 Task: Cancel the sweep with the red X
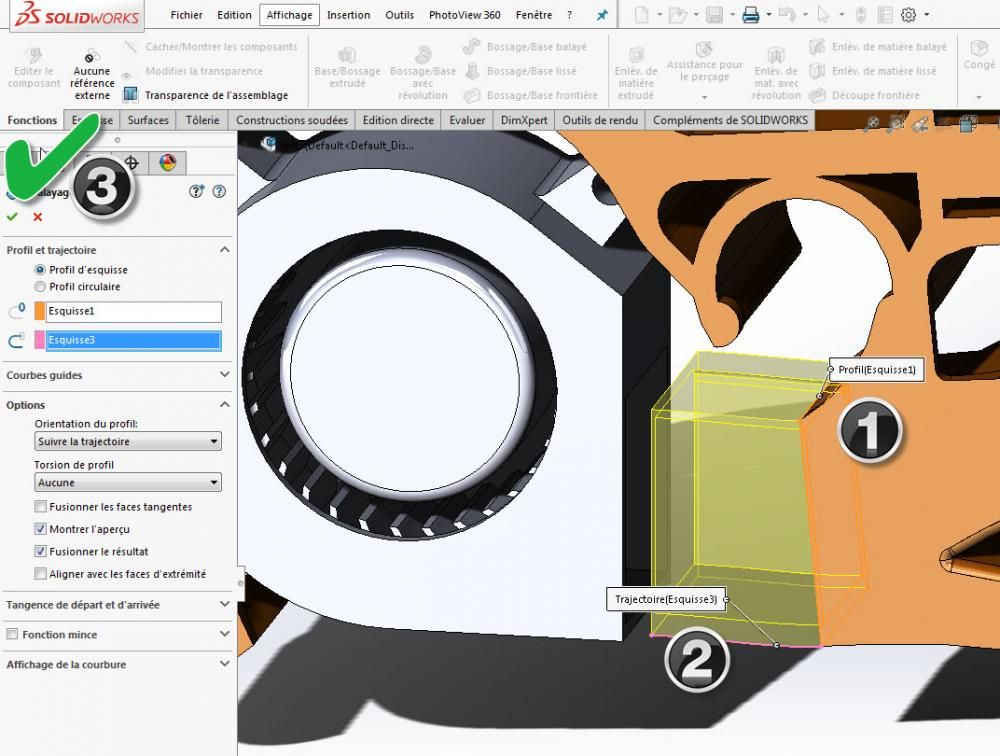point(38,217)
